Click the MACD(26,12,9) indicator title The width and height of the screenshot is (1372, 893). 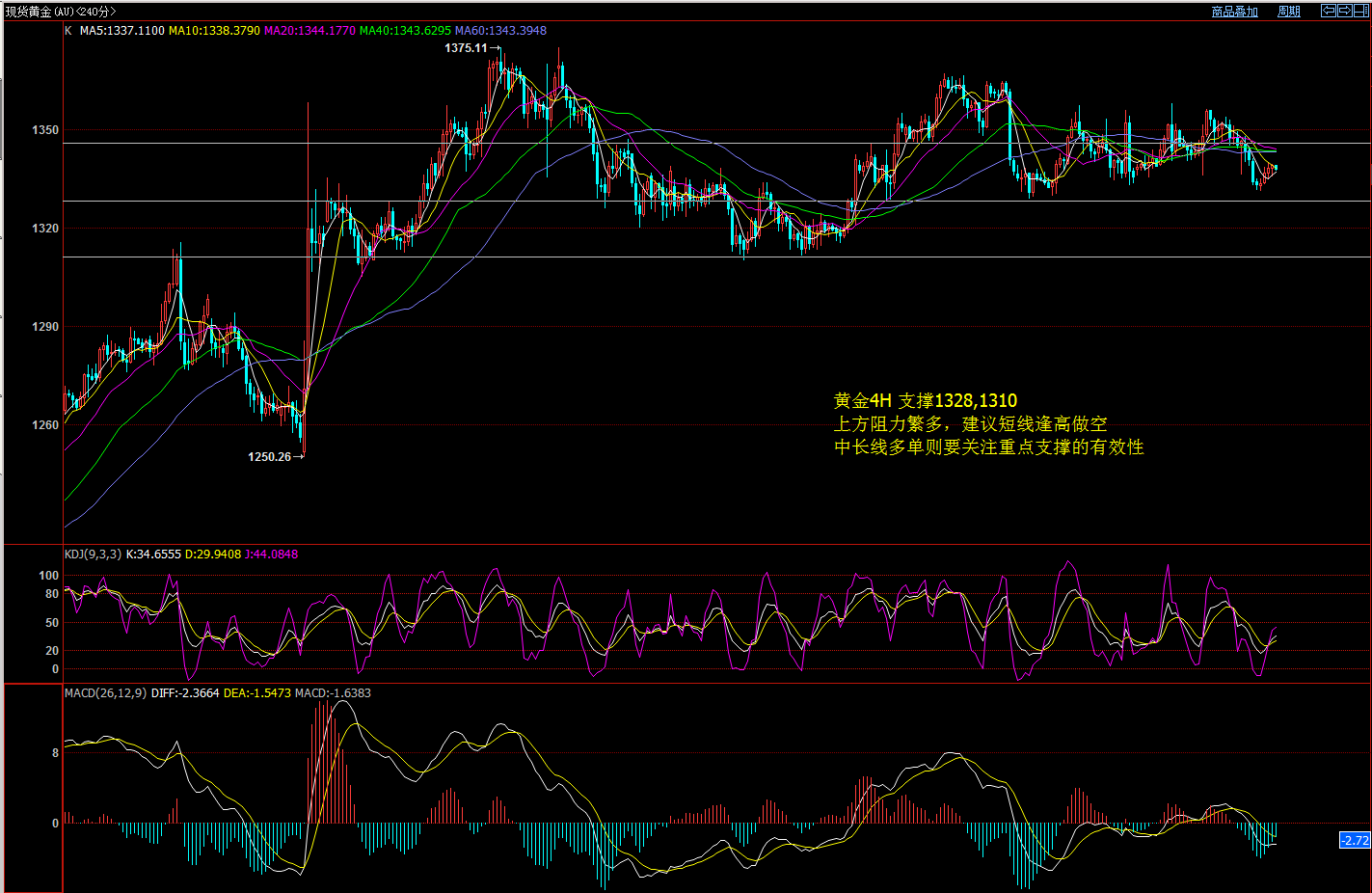coord(105,692)
